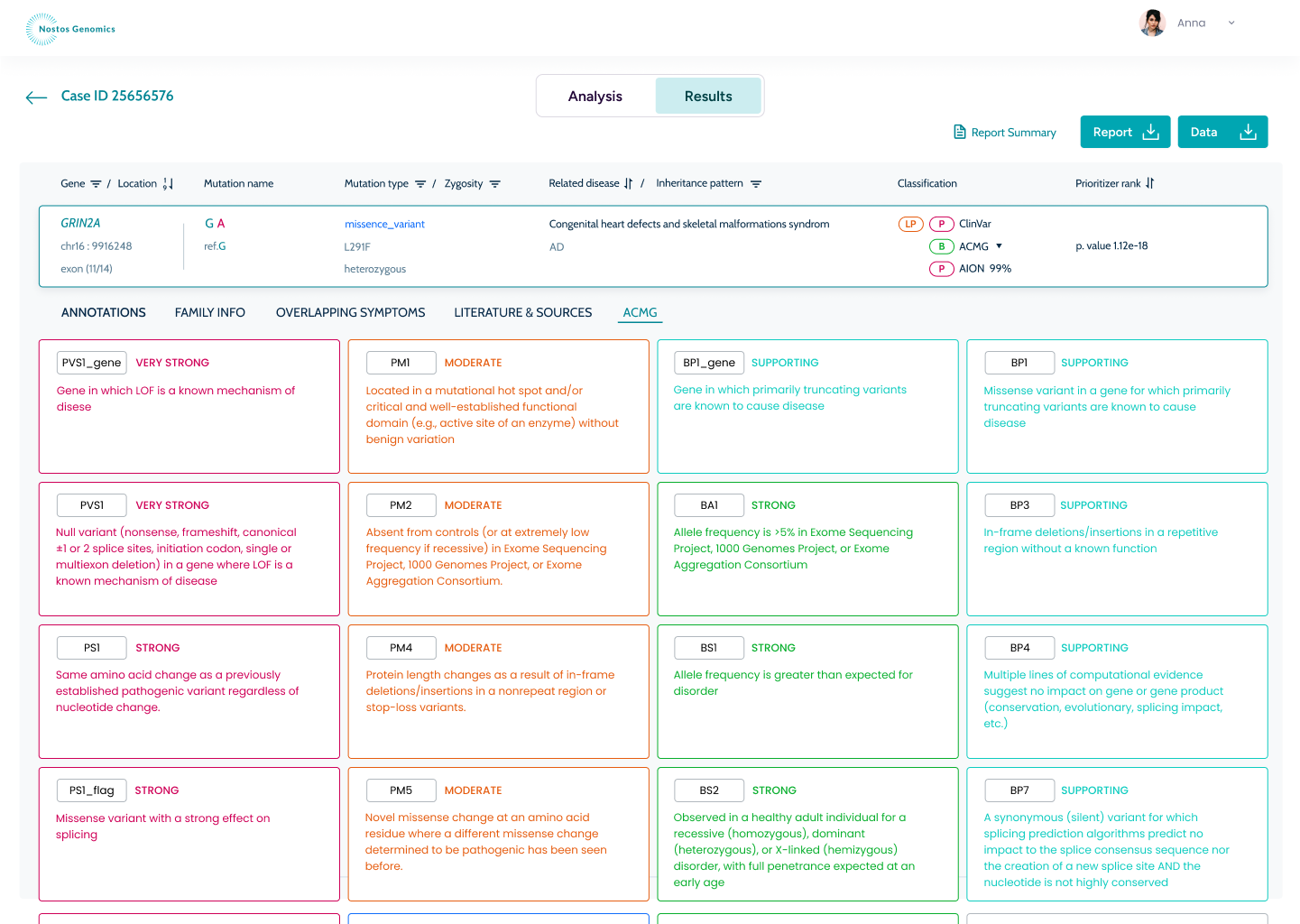Filter Mutation type column

(x=420, y=184)
